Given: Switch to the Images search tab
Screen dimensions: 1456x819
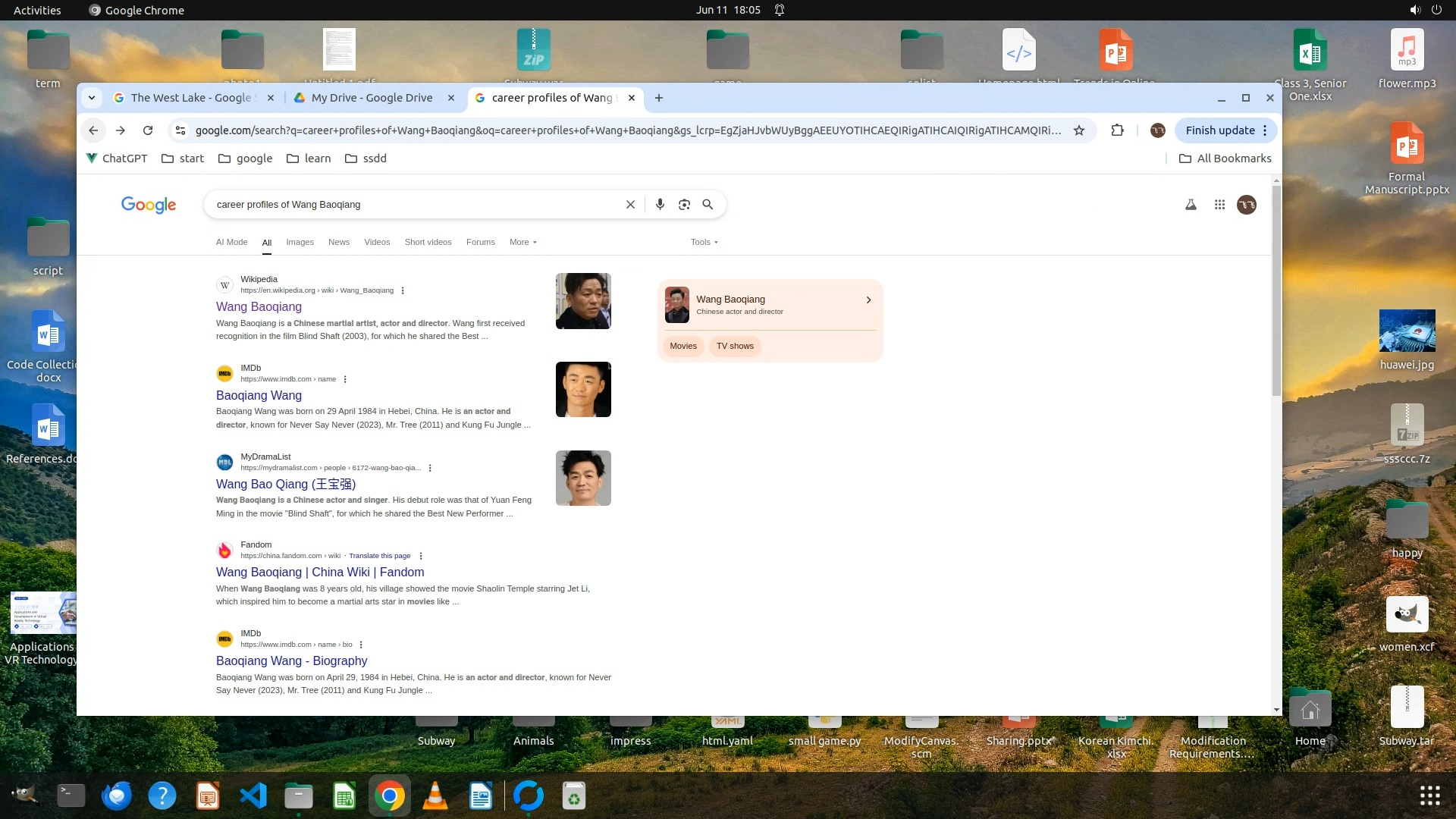Looking at the screenshot, I should (300, 242).
